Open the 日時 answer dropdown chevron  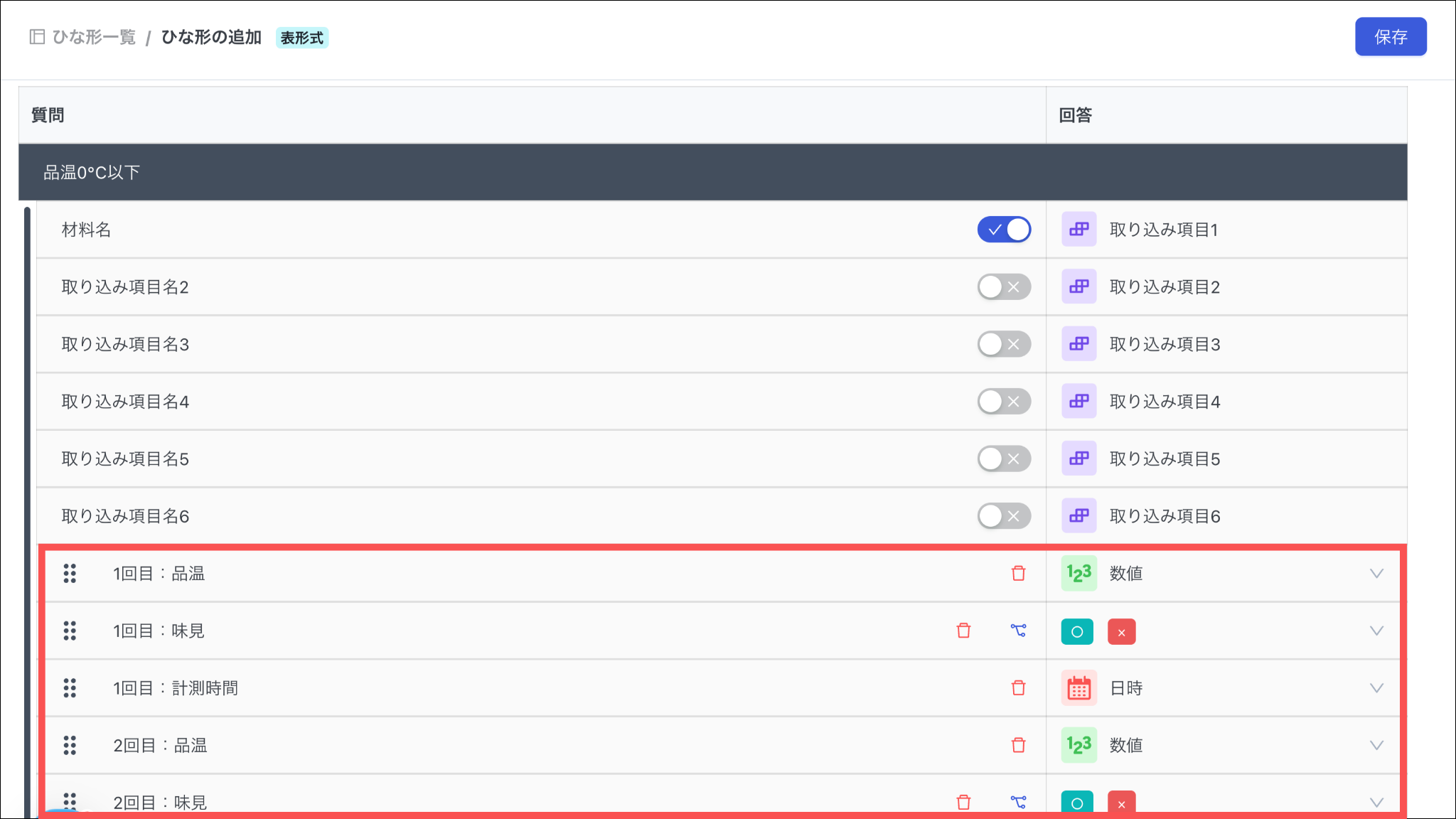click(x=1376, y=687)
